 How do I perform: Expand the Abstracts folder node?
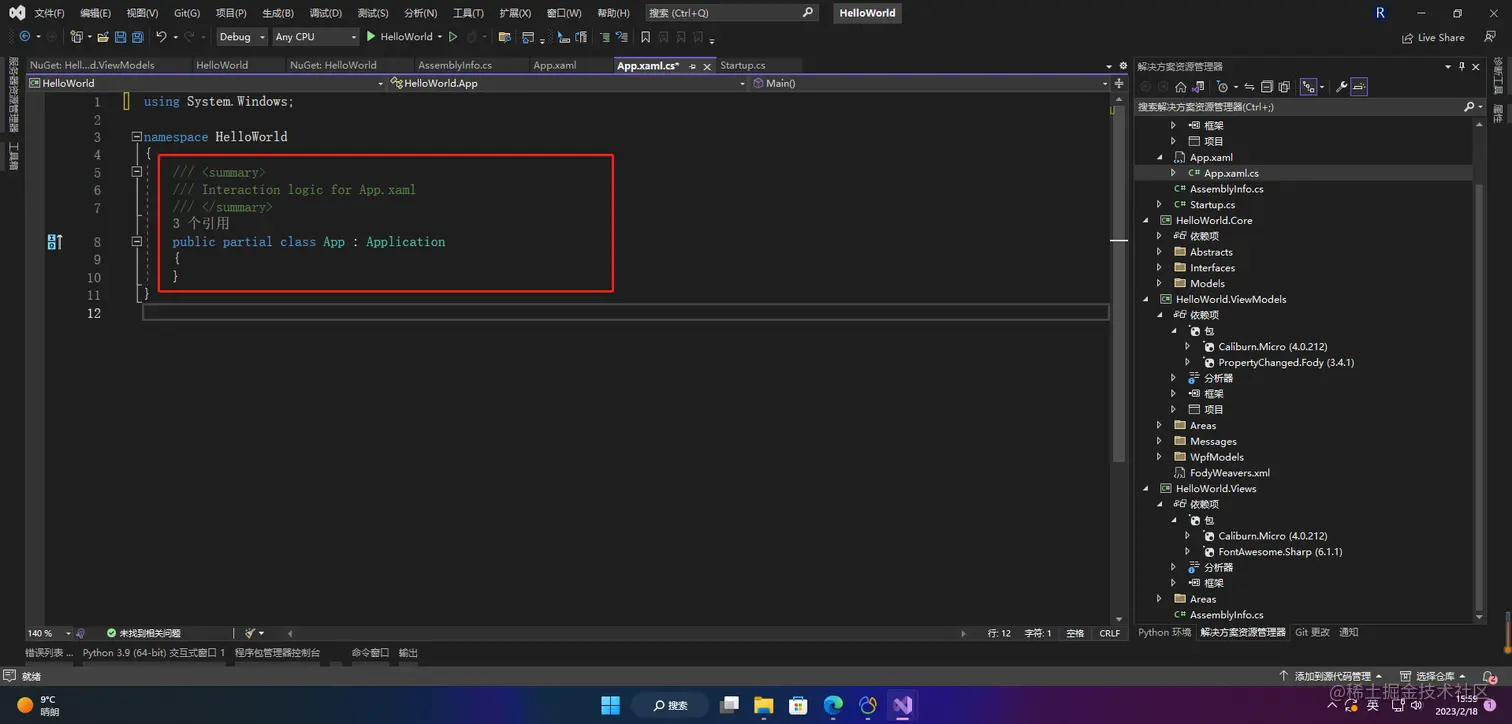click(x=1159, y=252)
